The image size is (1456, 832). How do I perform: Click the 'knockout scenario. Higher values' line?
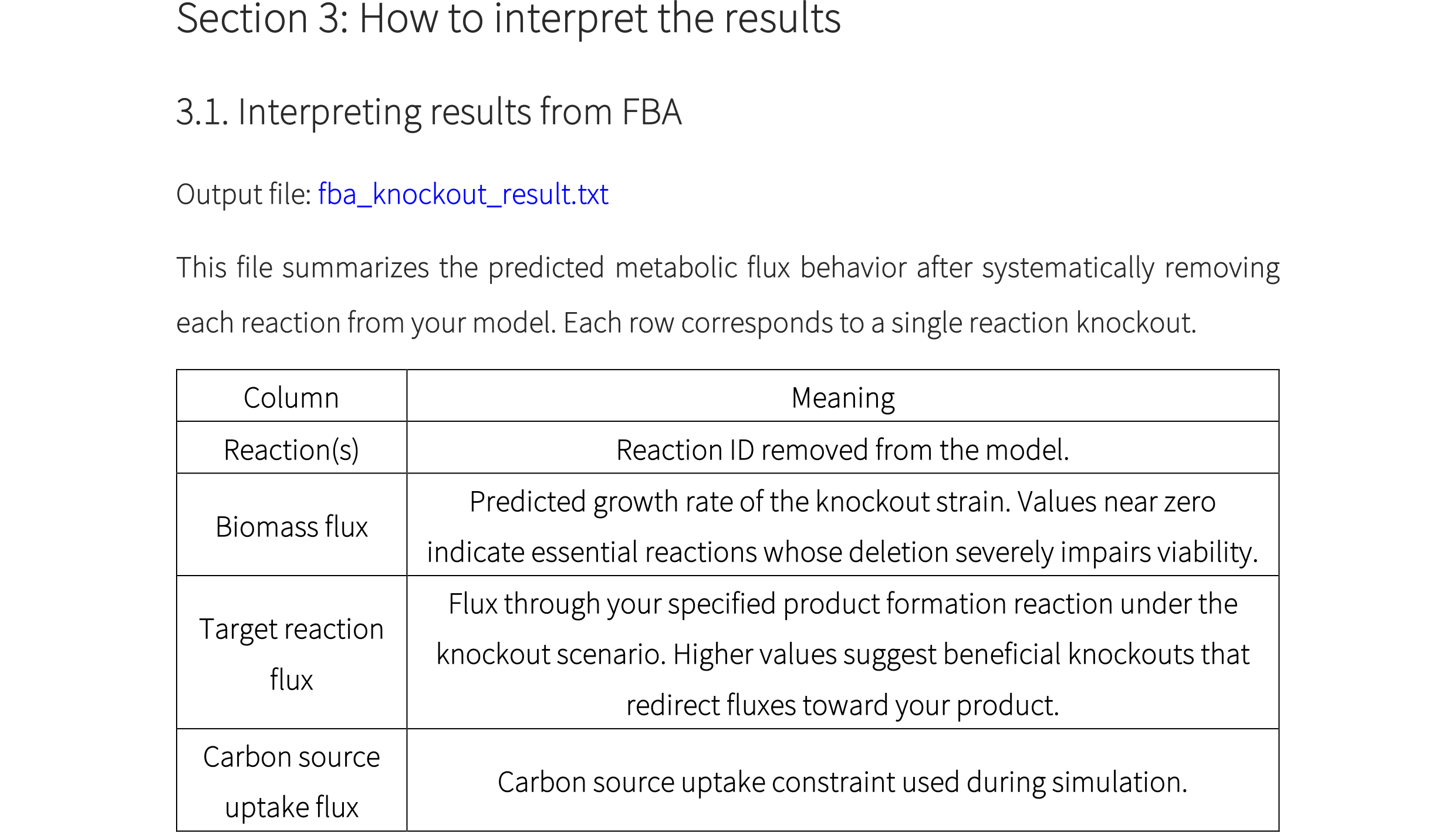click(x=842, y=654)
